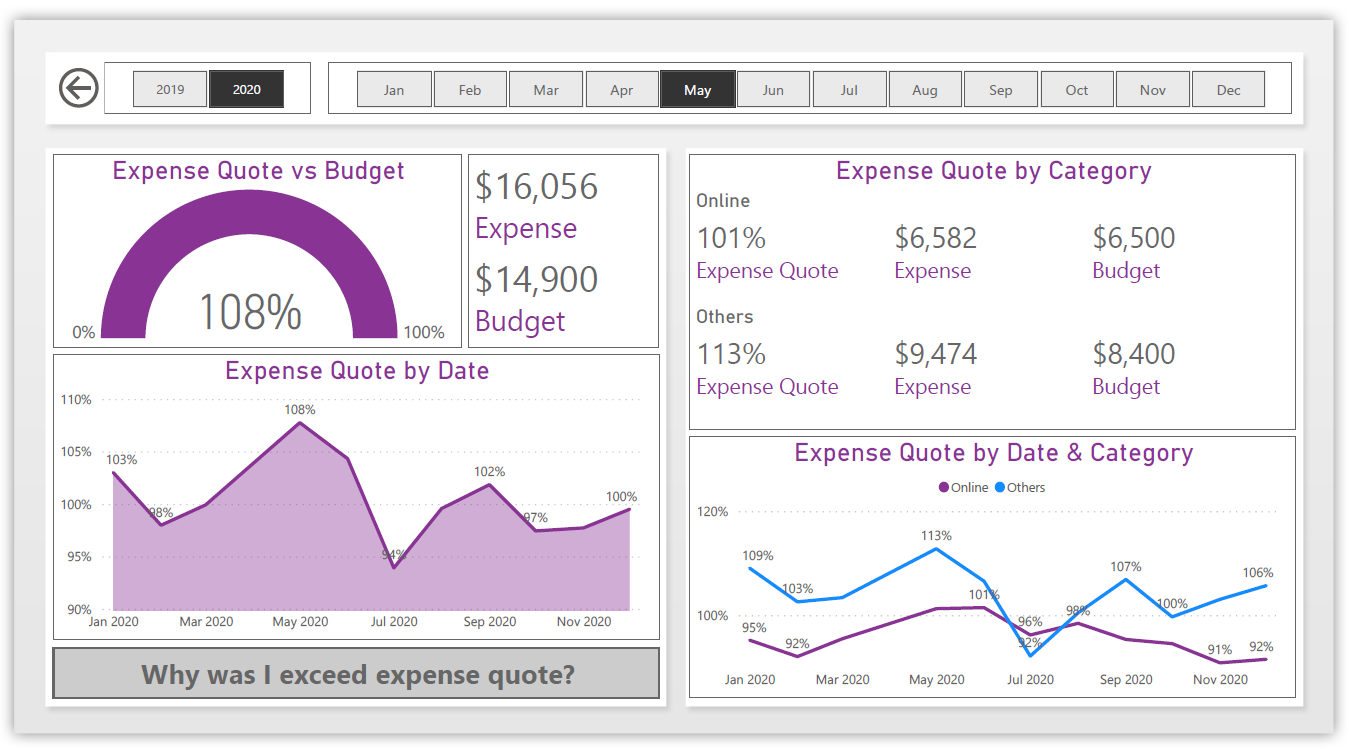
Task: Switch to the Mar month slicer
Action: click(x=546, y=88)
